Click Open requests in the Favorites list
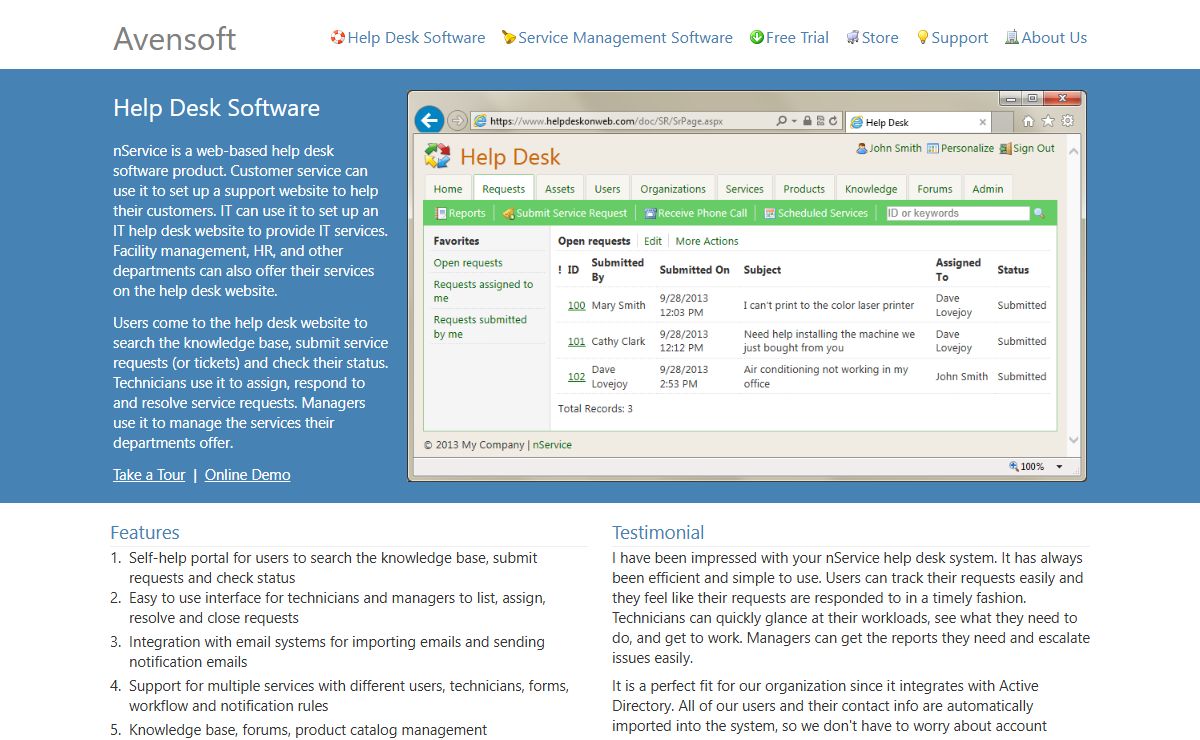 pyautogui.click(x=468, y=263)
